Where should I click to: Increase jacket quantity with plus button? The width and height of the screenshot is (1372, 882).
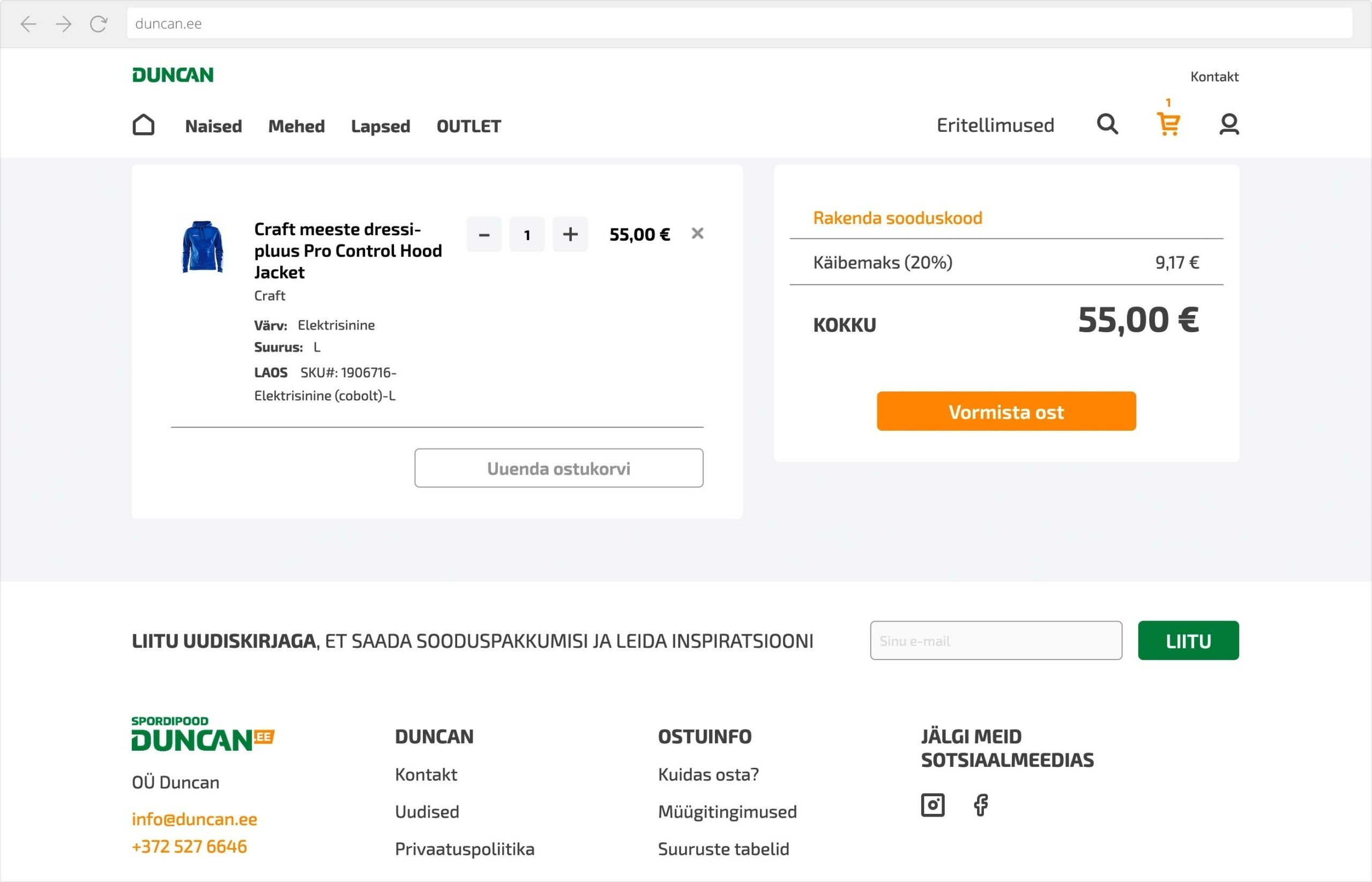coord(570,234)
